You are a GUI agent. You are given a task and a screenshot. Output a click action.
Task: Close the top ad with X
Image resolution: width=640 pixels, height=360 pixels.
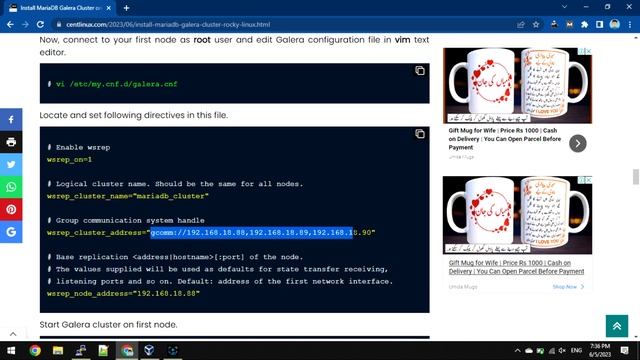tap(589, 51)
